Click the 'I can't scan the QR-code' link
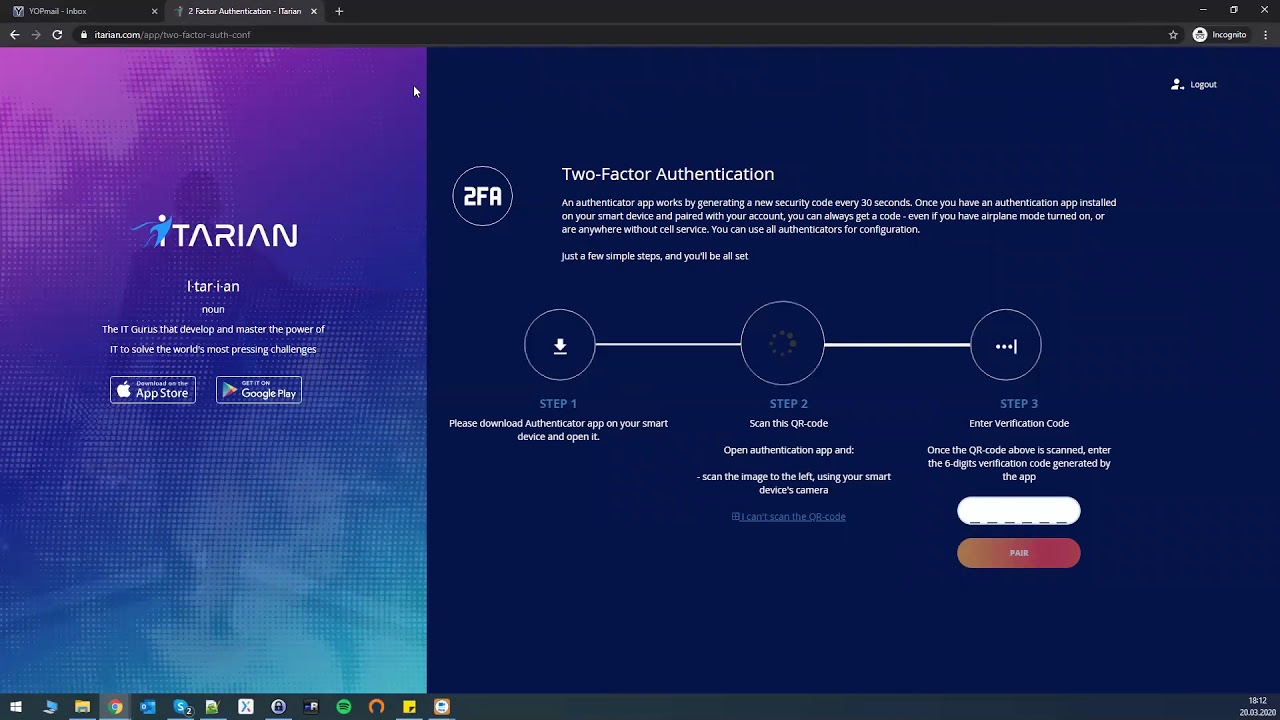This screenshot has height=720, width=1280. [789, 516]
